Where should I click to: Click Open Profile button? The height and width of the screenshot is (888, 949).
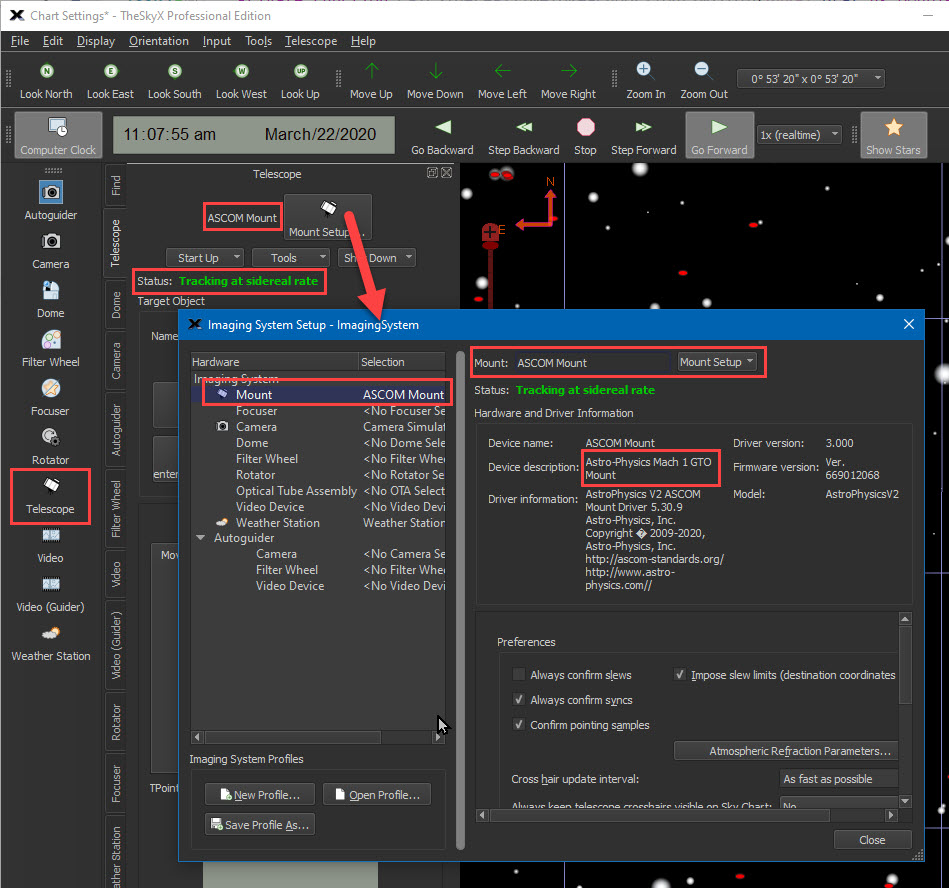click(377, 795)
